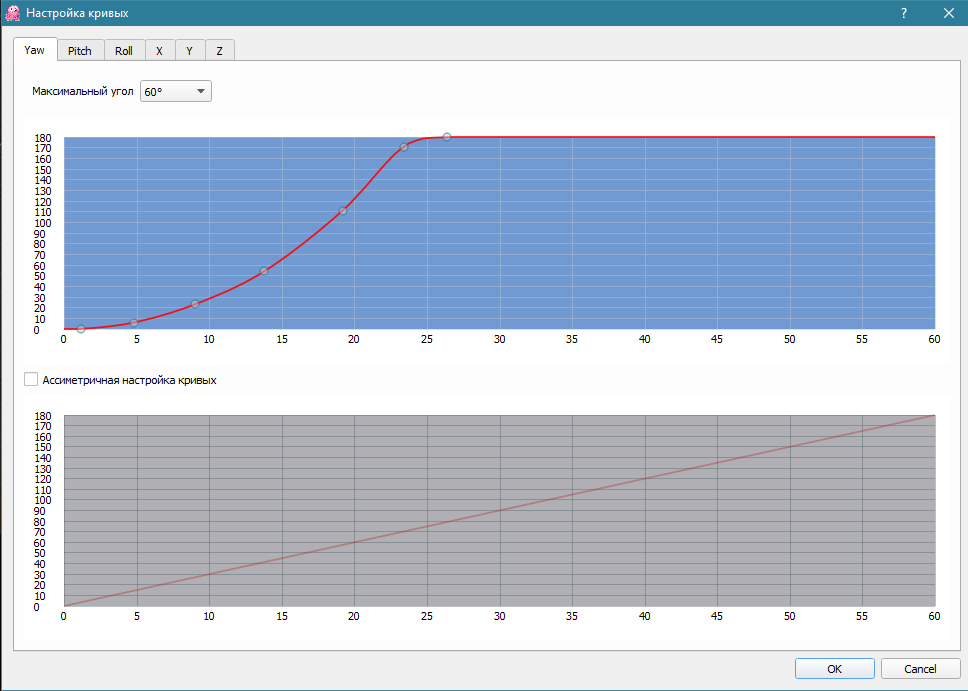This screenshot has height=691, width=968.
Task: Switch to the X axis tab
Action: point(160,51)
